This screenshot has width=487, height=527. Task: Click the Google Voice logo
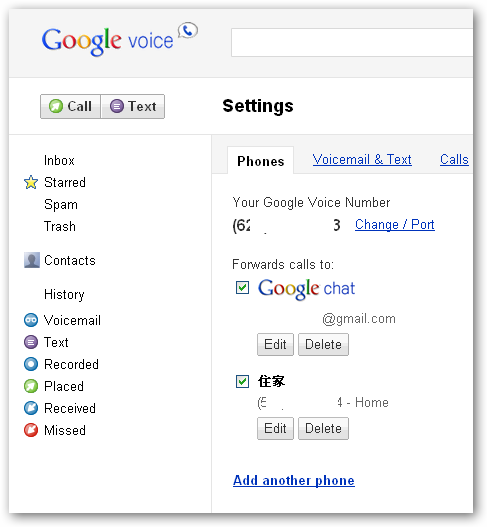tap(120, 40)
